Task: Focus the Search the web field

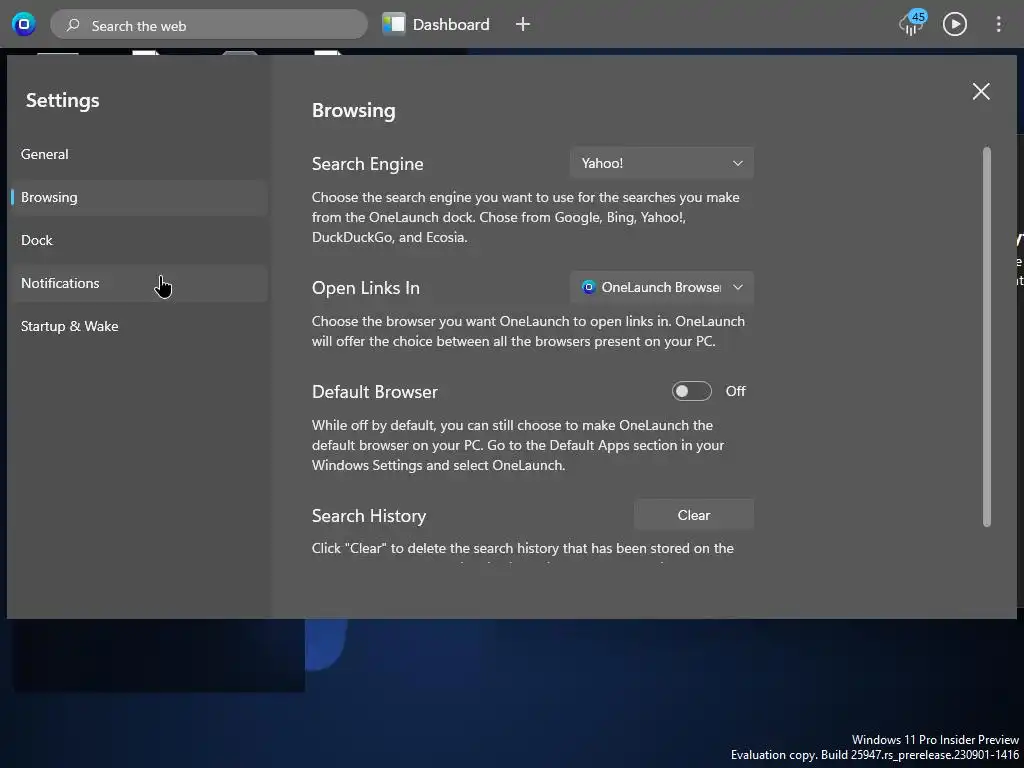Action: 208,25
